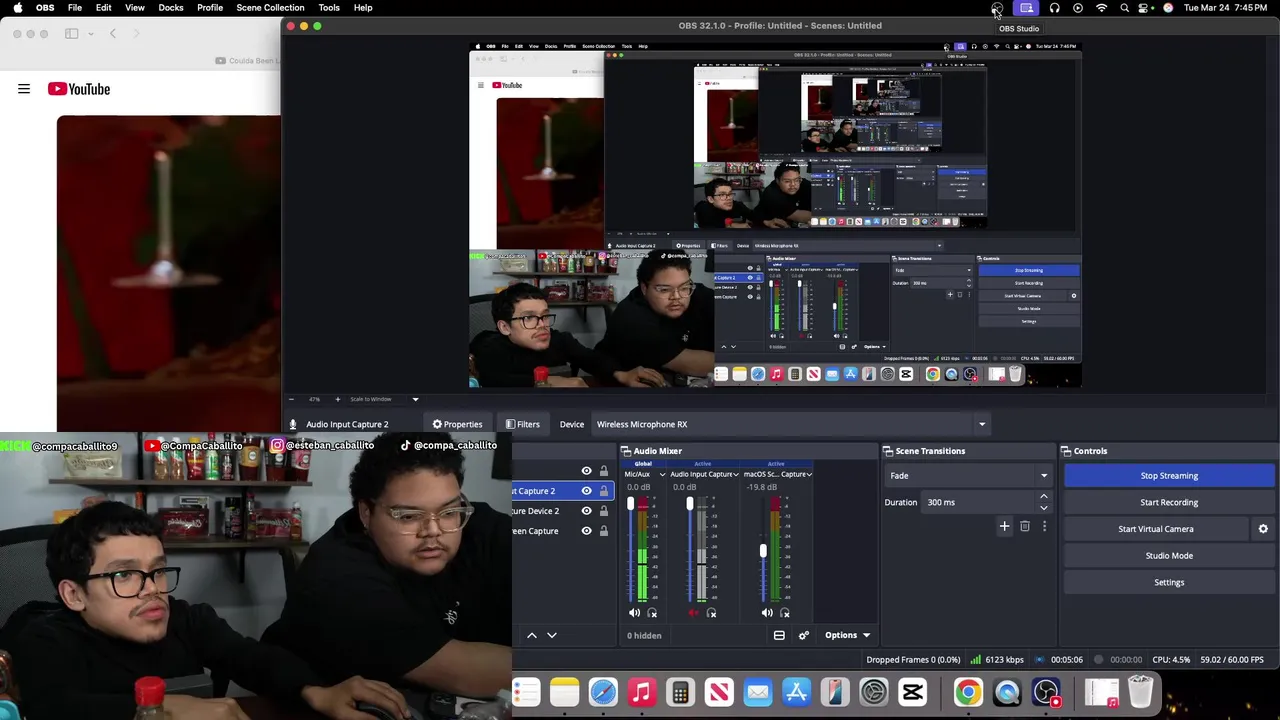The image size is (1280, 720).
Task: Move source down with arrow icon
Action: tap(551, 635)
